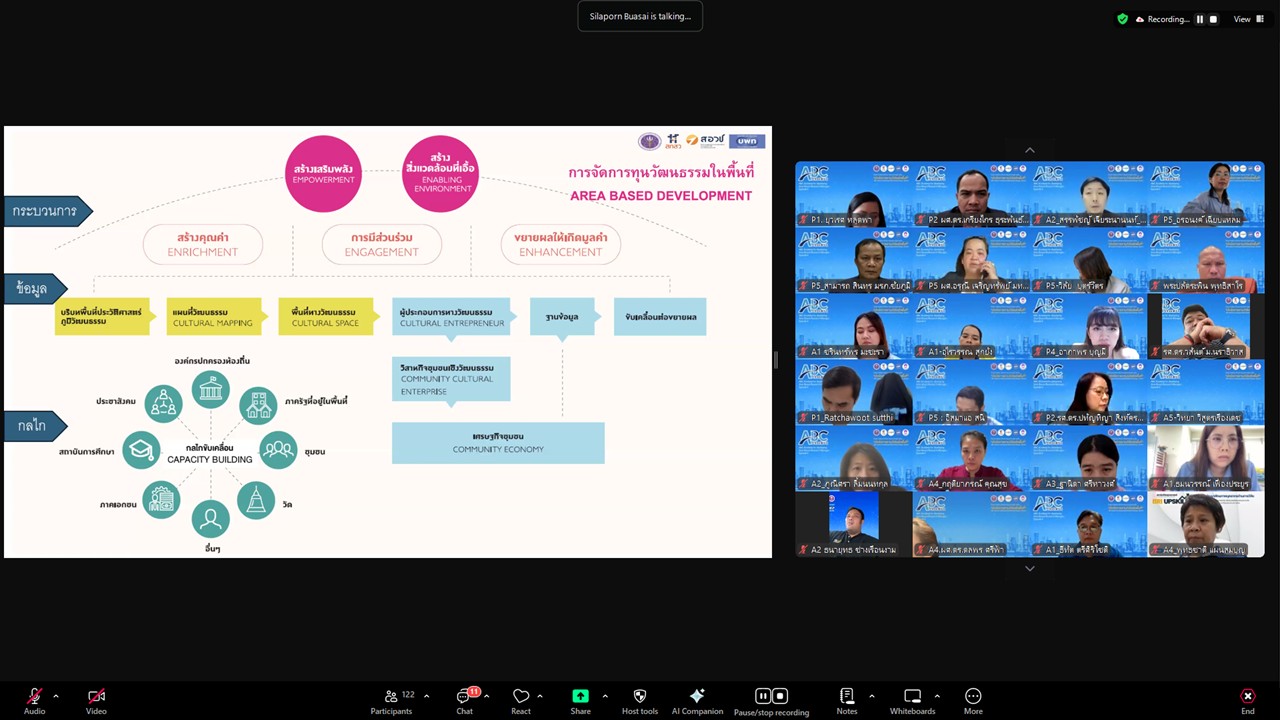Go to previous gallery page up arrow

tap(1029, 151)
